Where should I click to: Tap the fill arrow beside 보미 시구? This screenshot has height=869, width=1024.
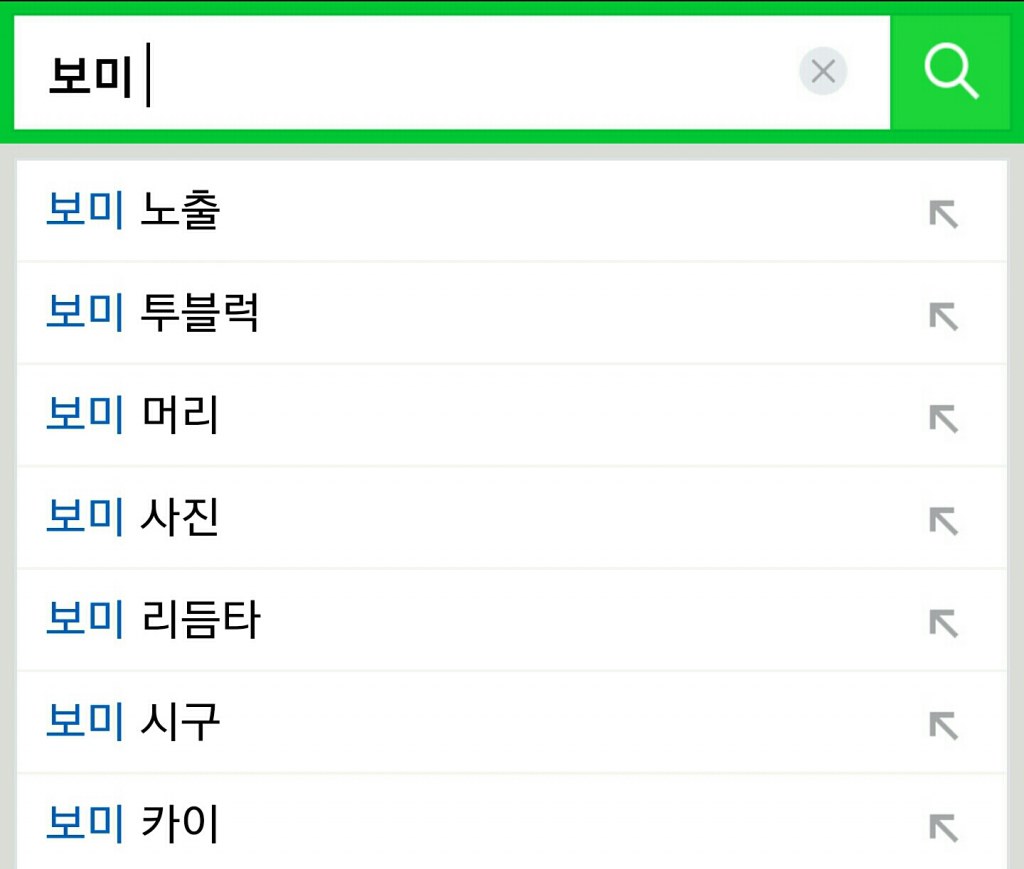[943, 725]
